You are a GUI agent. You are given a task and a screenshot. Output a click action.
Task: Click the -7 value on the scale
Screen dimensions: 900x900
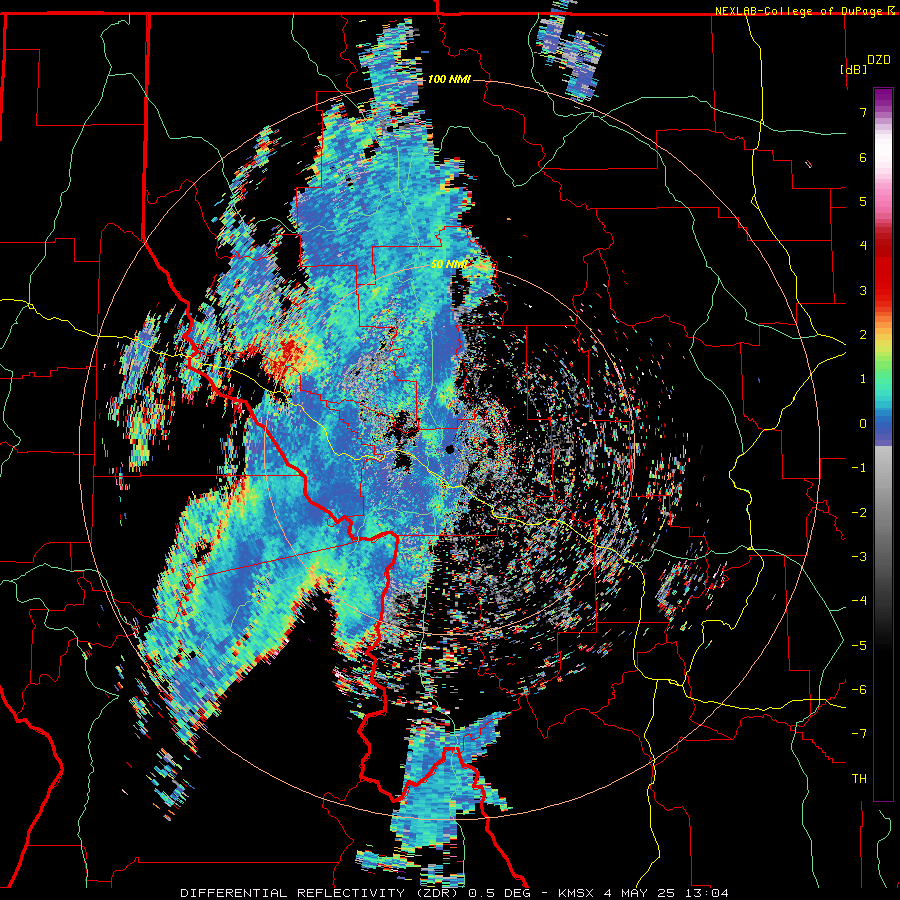859,734
